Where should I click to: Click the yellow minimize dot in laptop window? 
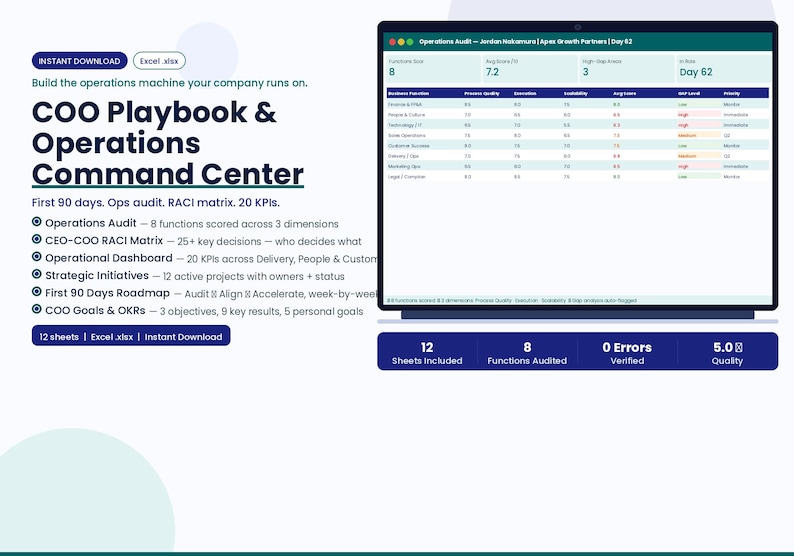point(401,42)
